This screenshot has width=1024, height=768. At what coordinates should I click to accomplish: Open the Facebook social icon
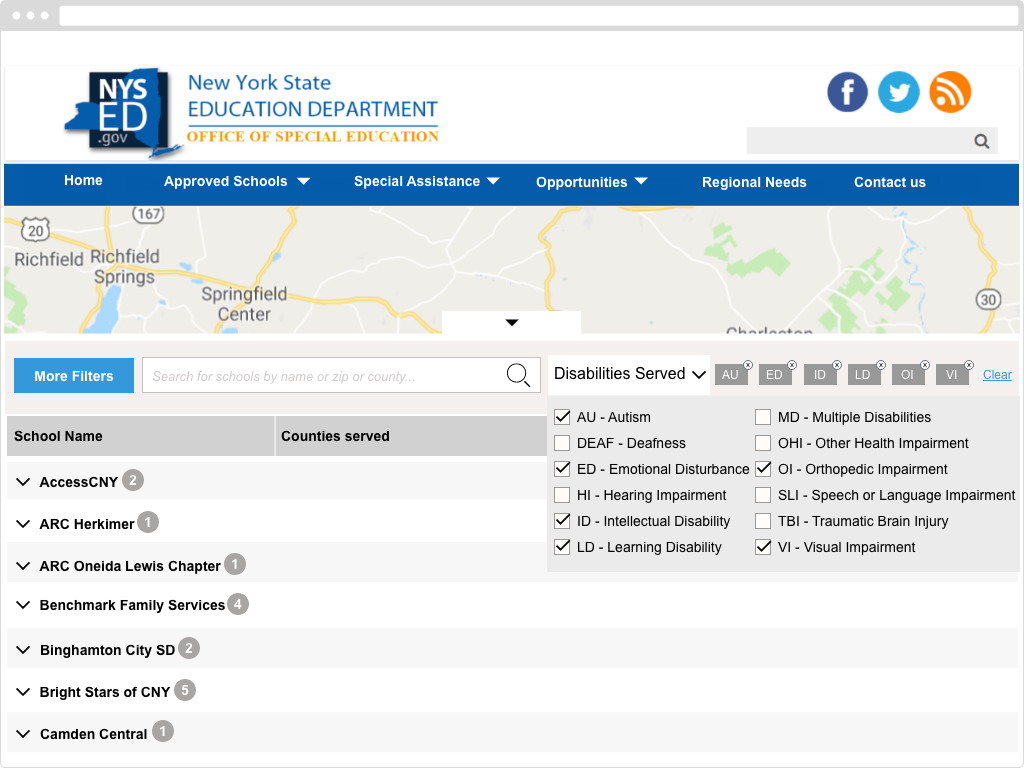click(x=847, y=92)
